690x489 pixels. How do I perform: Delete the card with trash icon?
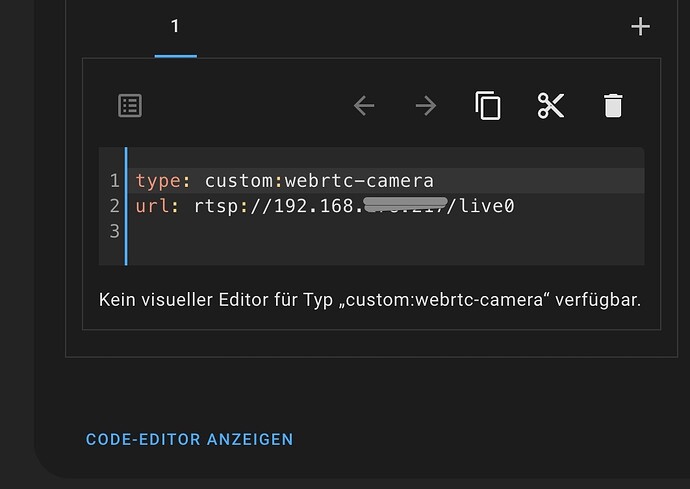(613, 106)
